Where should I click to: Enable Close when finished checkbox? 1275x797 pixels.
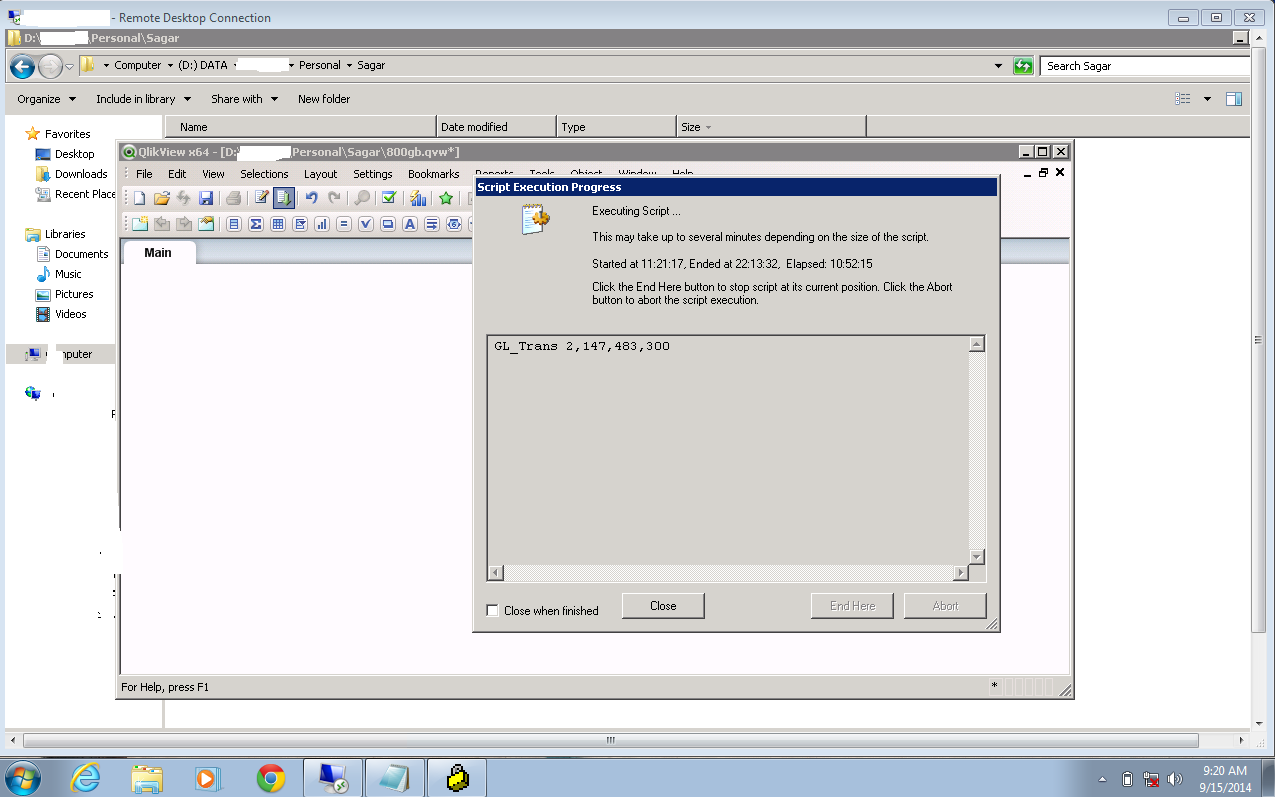(492, 610)
